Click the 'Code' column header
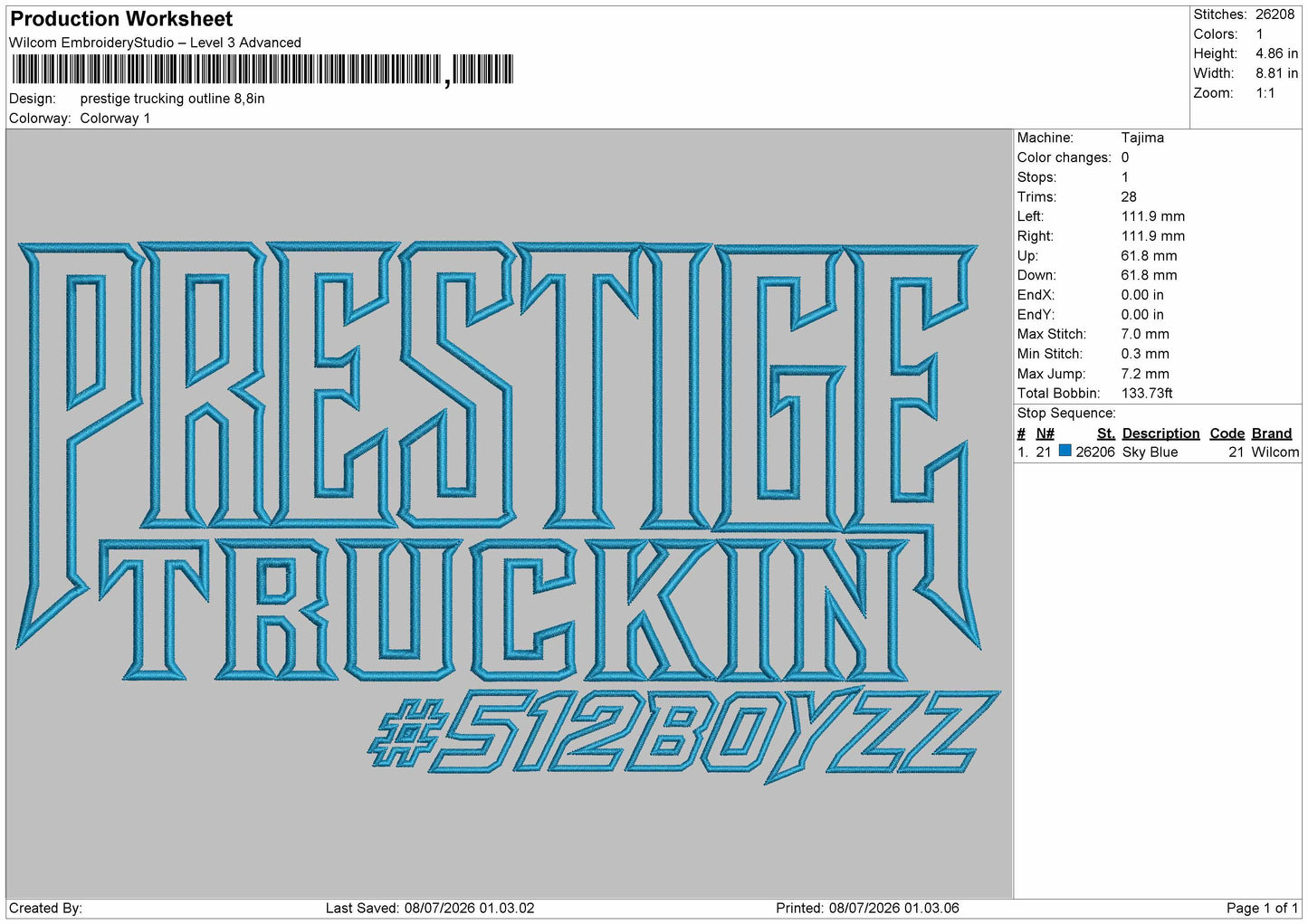 pyautogui.click(x=1227, y=433)
